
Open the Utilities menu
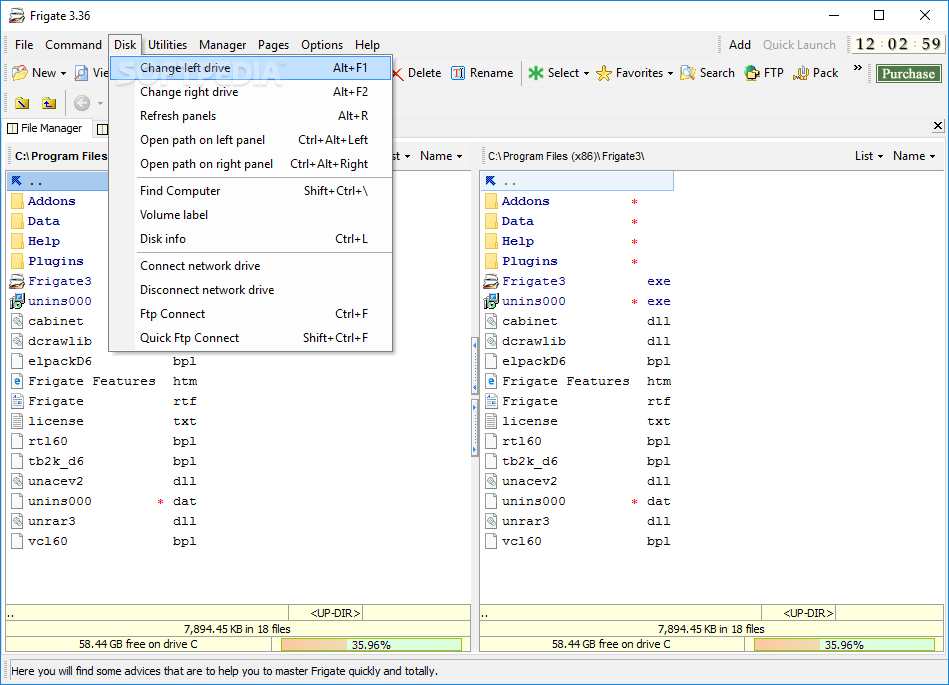tap(168, 45)
